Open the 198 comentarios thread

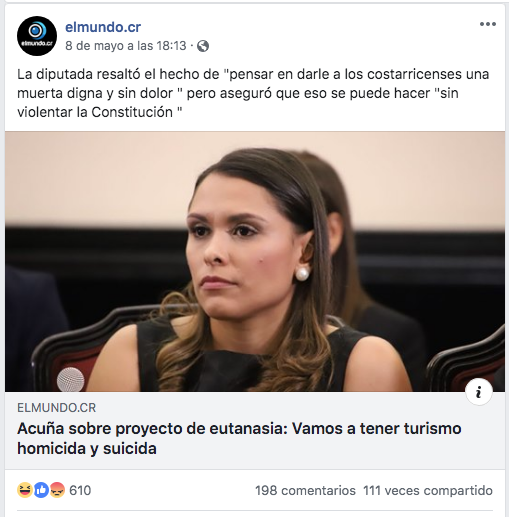click(x=305, y=491)
